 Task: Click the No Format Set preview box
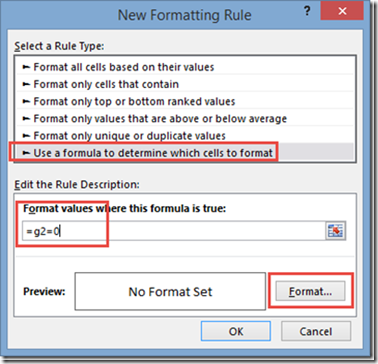(170, 292)
